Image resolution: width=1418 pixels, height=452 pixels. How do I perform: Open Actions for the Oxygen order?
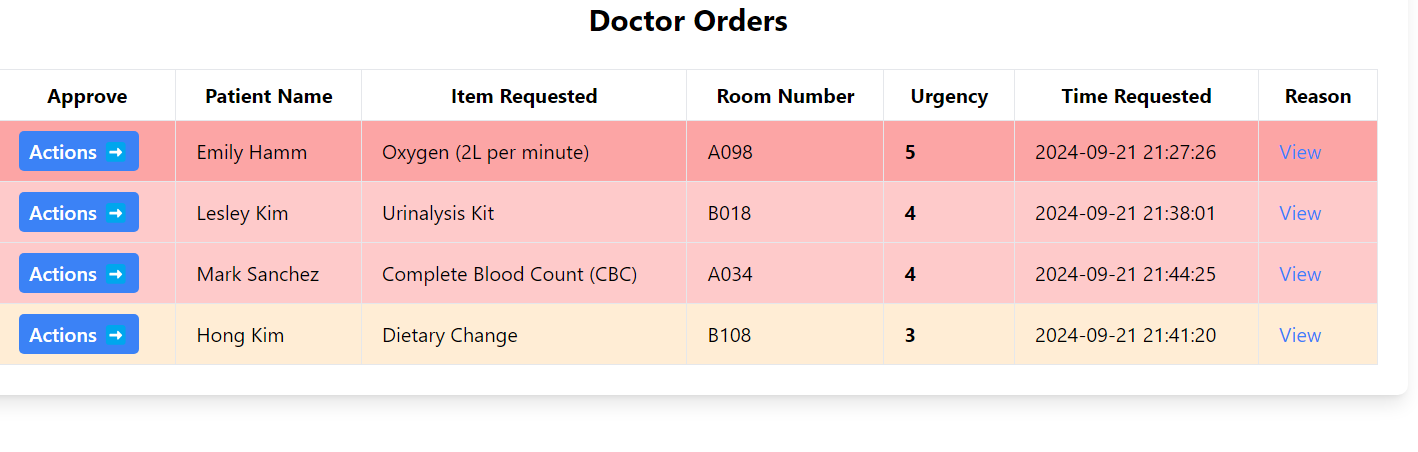pyautogui.click(x=78, y=152)
